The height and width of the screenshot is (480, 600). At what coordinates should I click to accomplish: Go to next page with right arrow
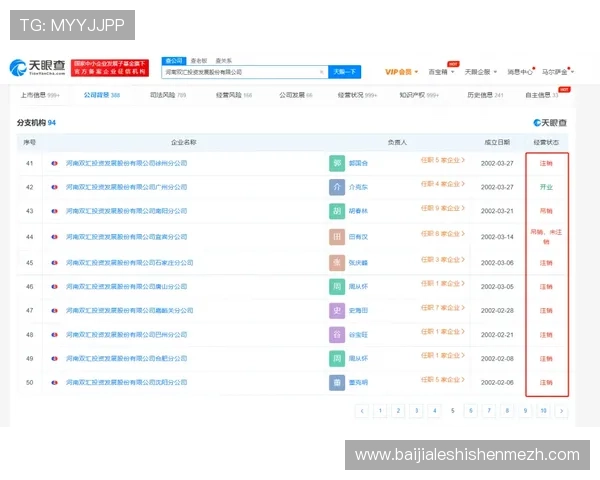561,411
